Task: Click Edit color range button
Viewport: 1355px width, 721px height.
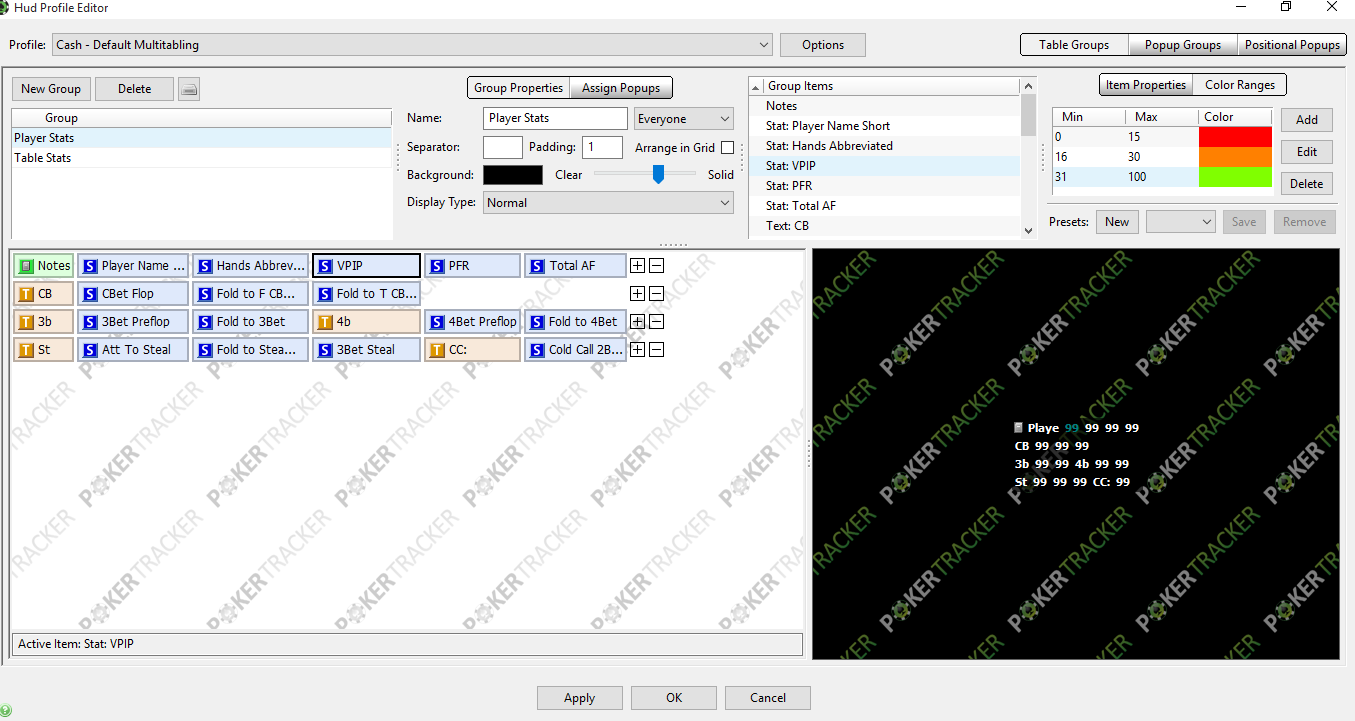Action: point(1306,152)
